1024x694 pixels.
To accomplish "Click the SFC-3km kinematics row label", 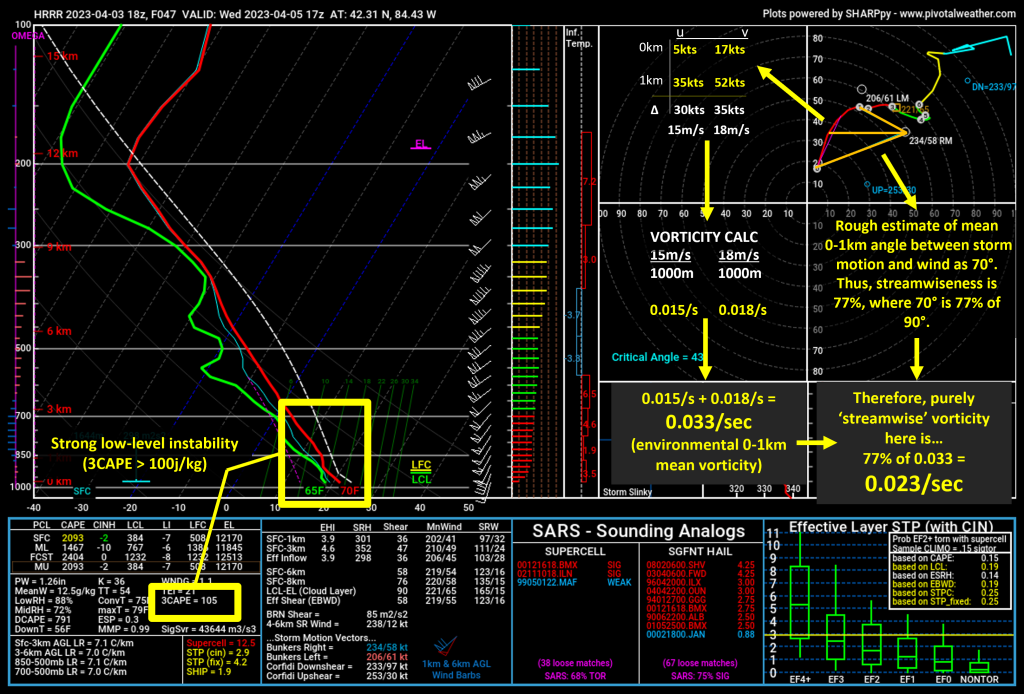I will (x=285, y=548).
